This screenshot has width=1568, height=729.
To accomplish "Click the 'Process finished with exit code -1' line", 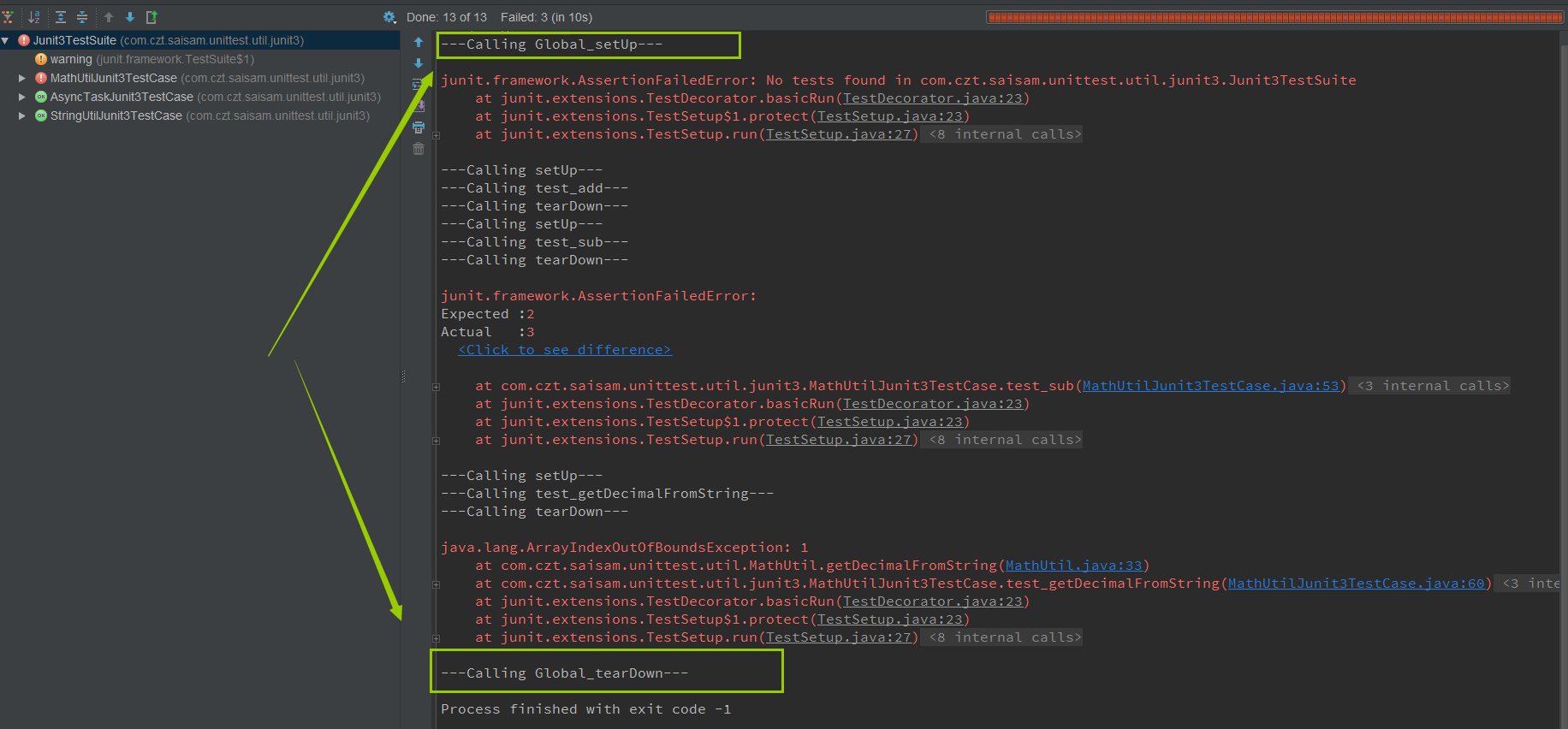I will (x=586, y=709).
